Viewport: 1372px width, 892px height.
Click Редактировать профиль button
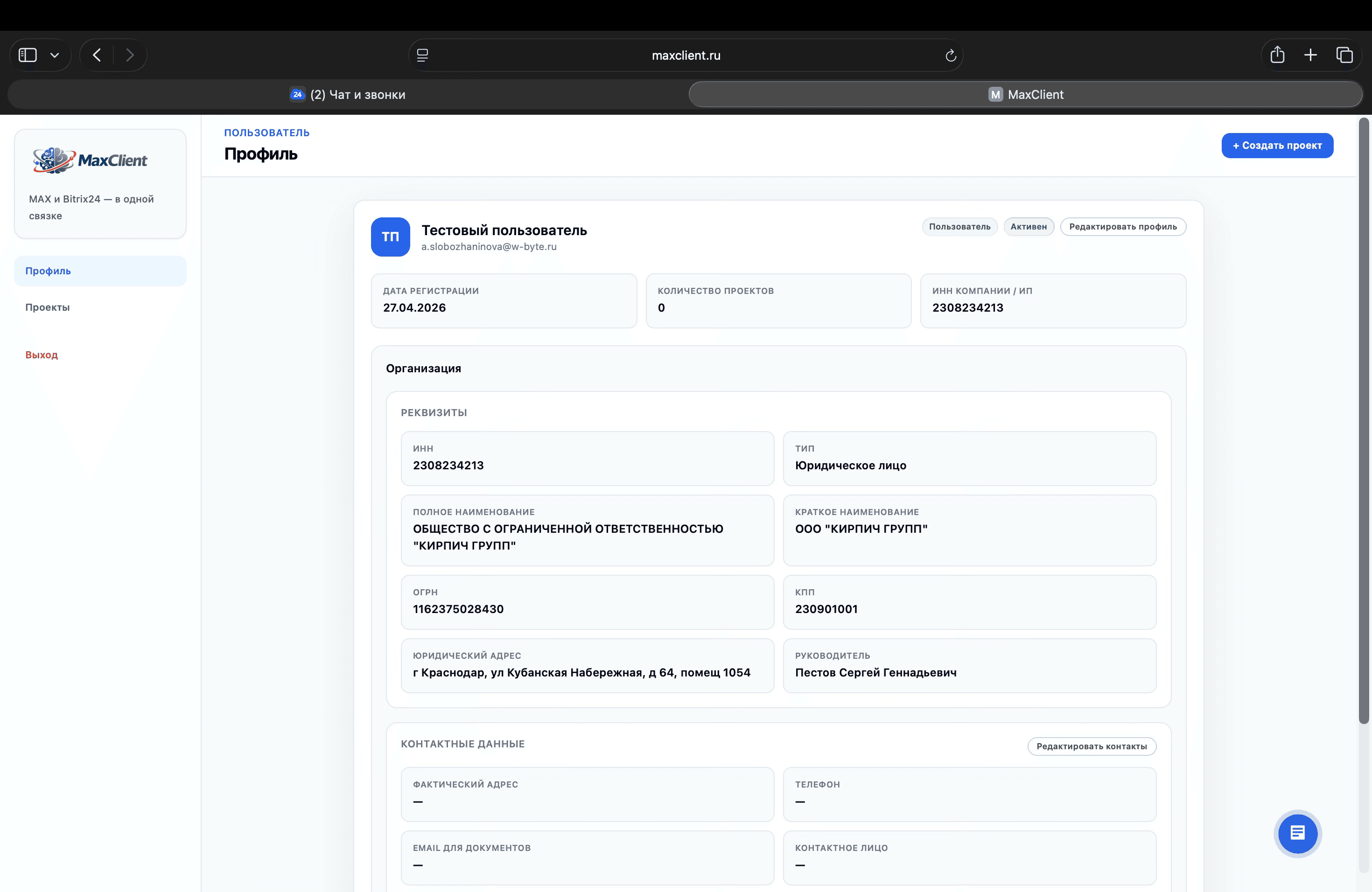coord(1122,226)
